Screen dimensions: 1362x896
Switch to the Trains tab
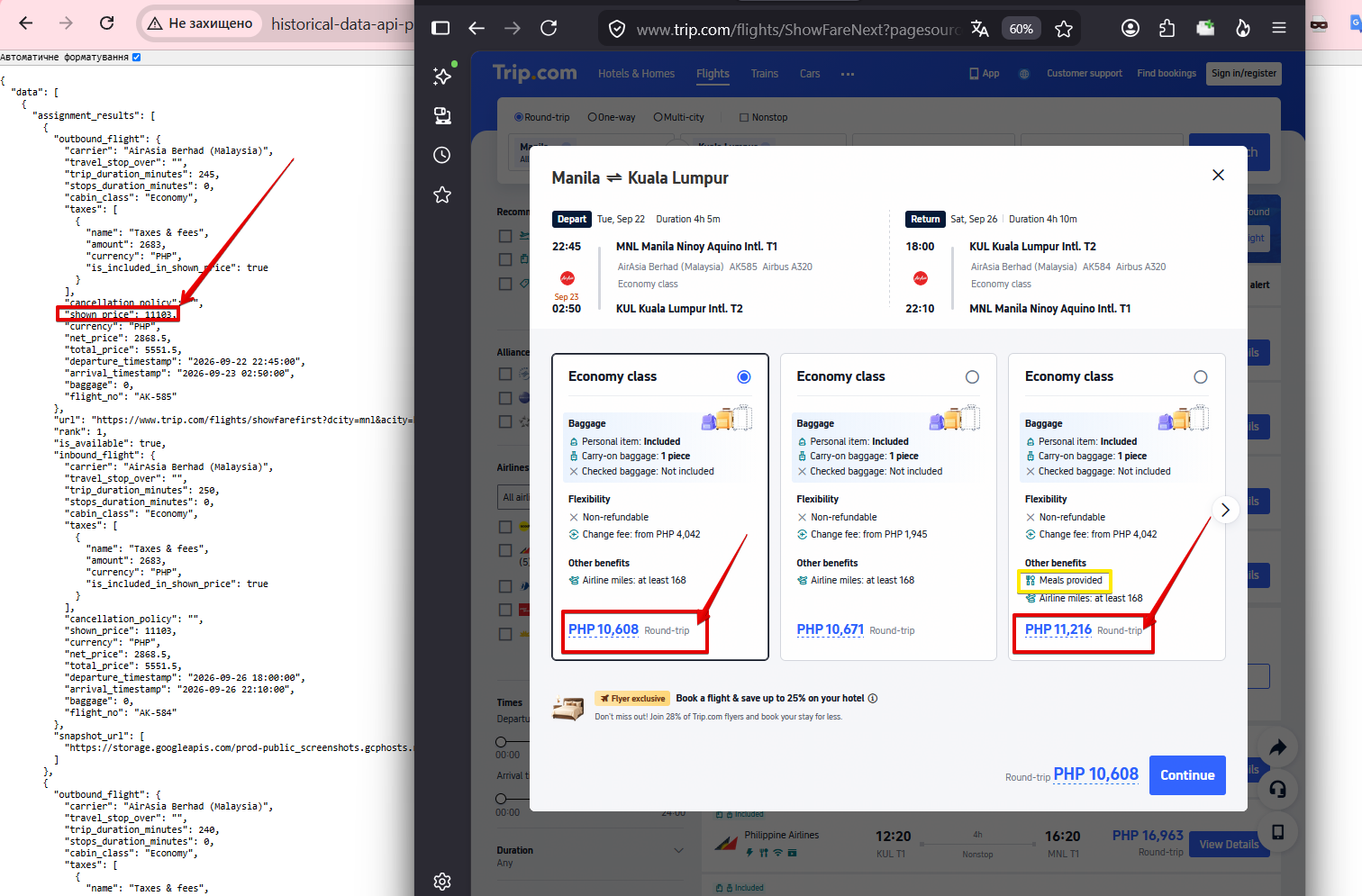765,74
